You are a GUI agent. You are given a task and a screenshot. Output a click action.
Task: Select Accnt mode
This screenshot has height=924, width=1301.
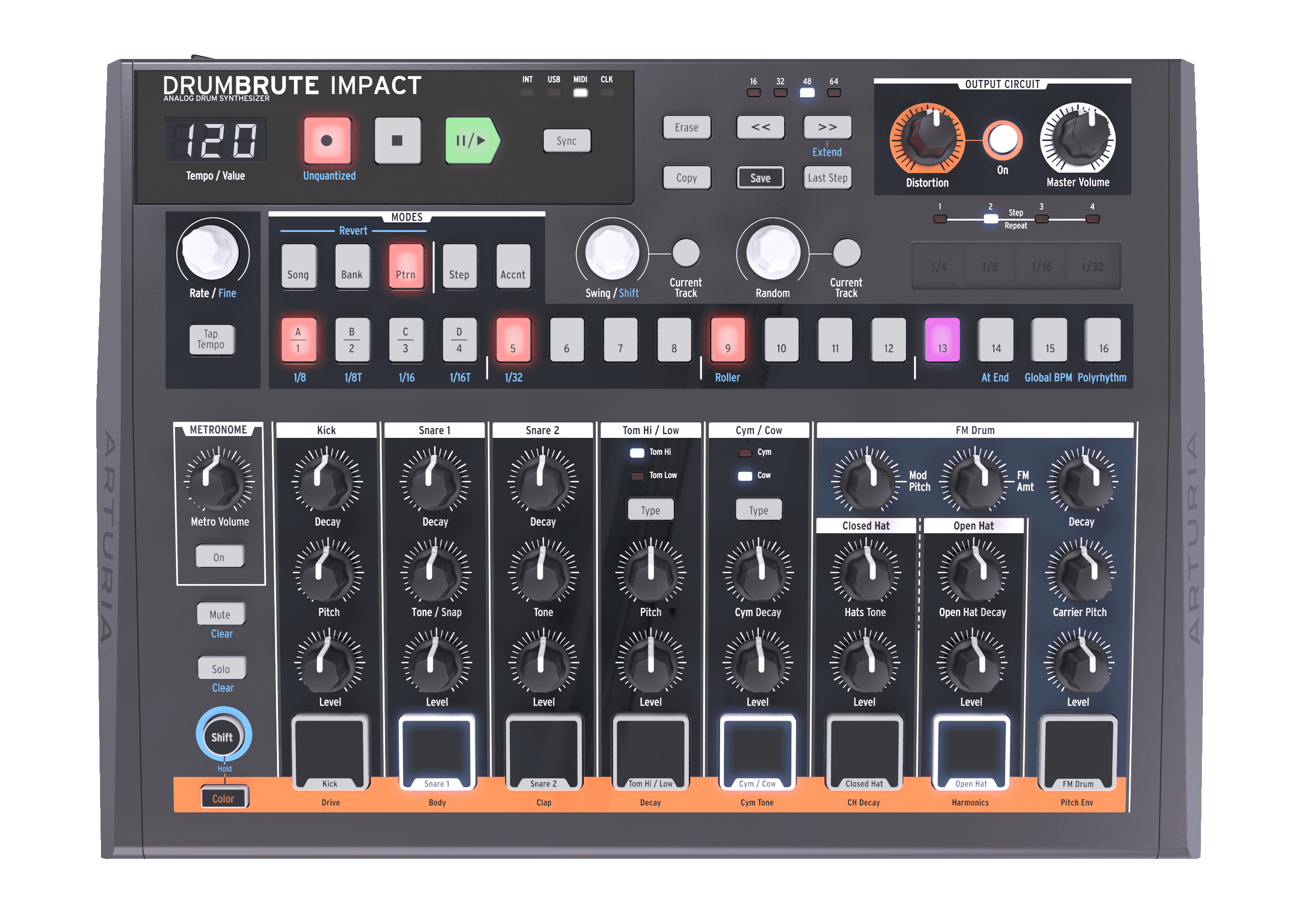pos(513,267)
